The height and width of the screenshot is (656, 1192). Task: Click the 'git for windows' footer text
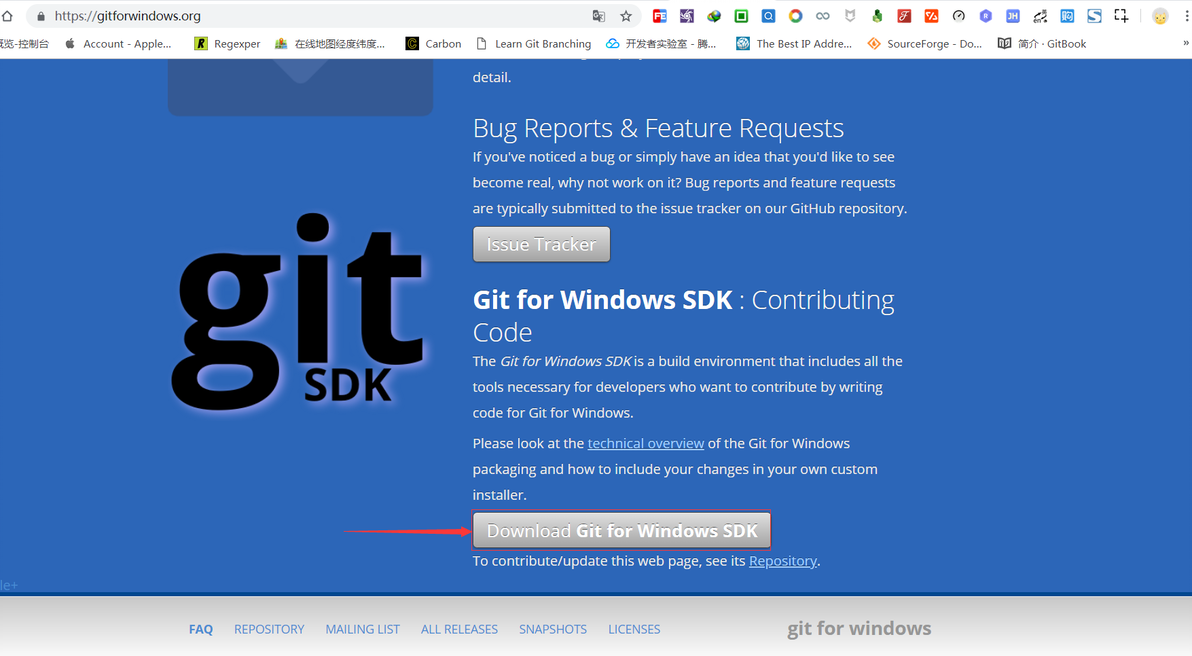(859, 629)
